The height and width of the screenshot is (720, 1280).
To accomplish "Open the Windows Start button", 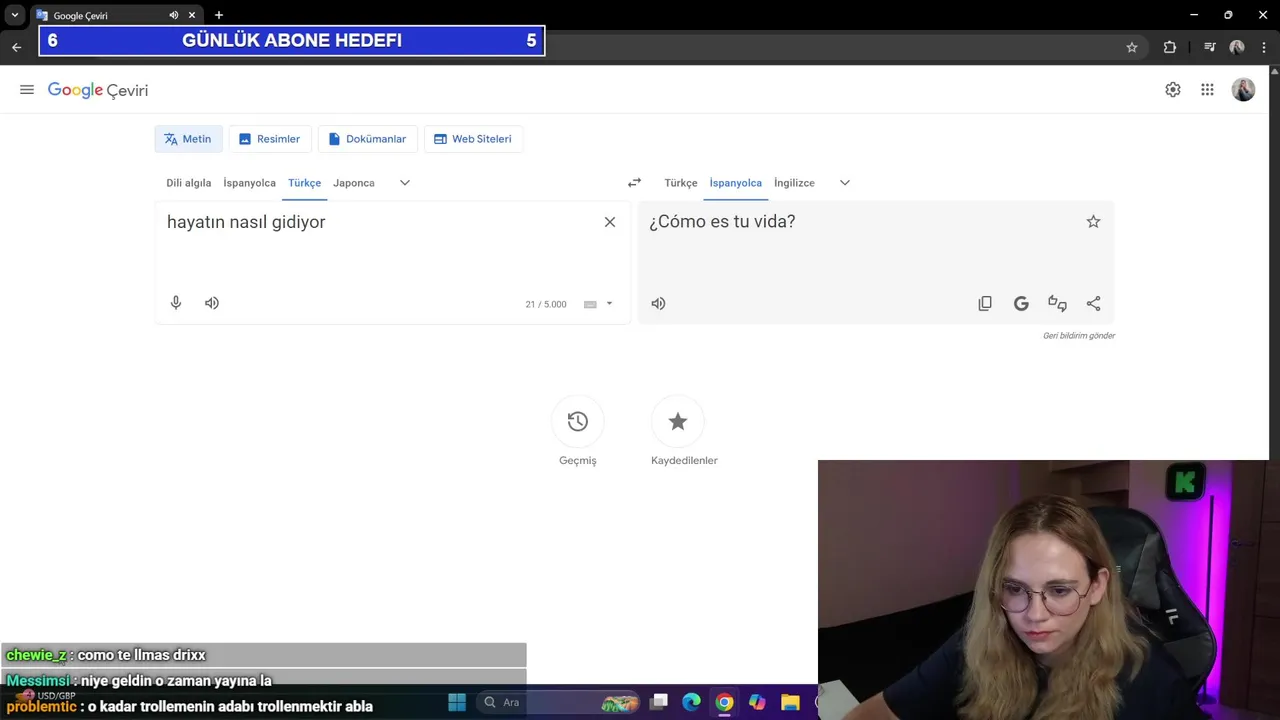I will tap(457, 702).
